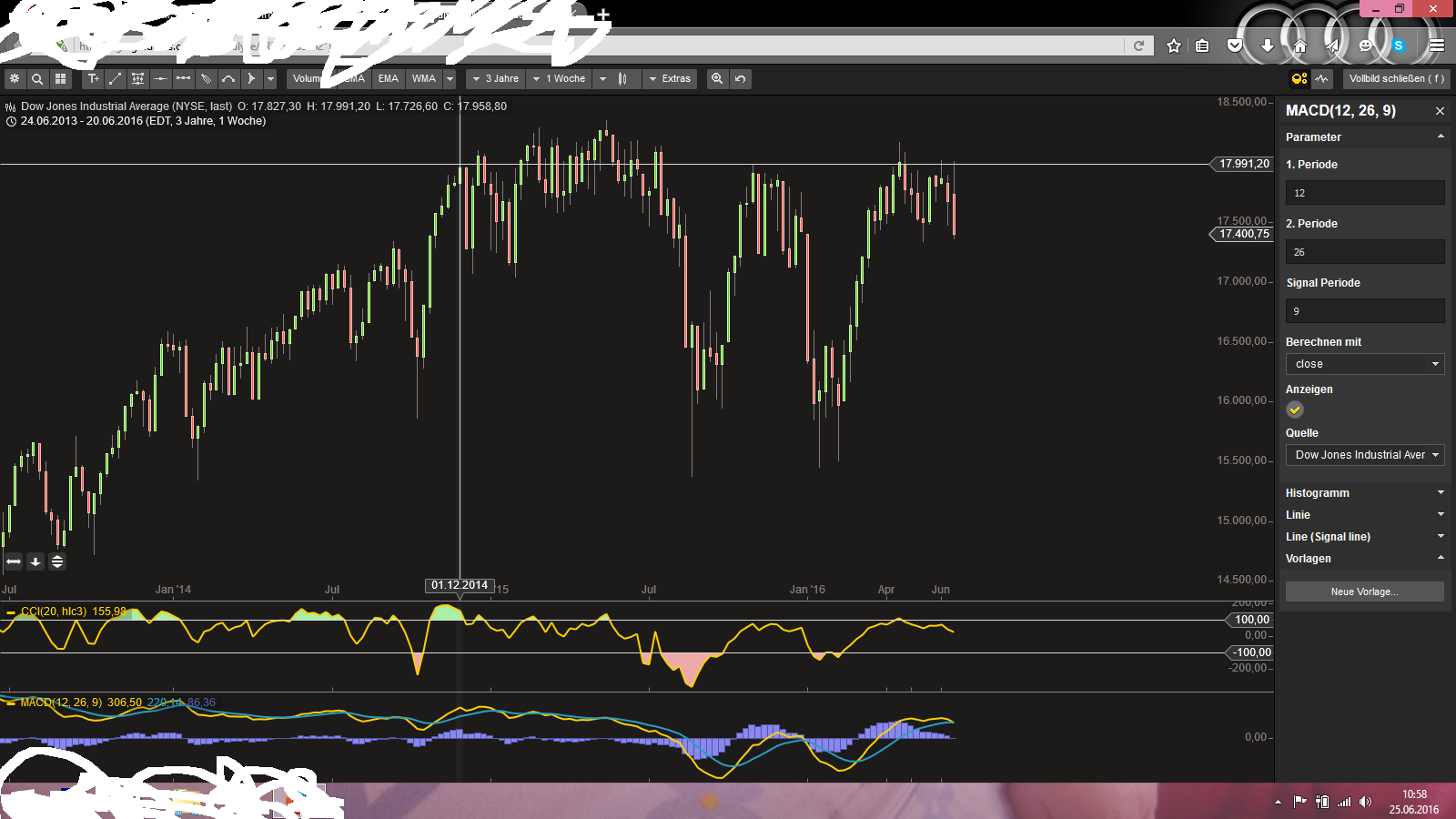Toggle the Anzeigen checkmark
The width and height of the screenshot is (1456, 819).
click(1295, 410)
